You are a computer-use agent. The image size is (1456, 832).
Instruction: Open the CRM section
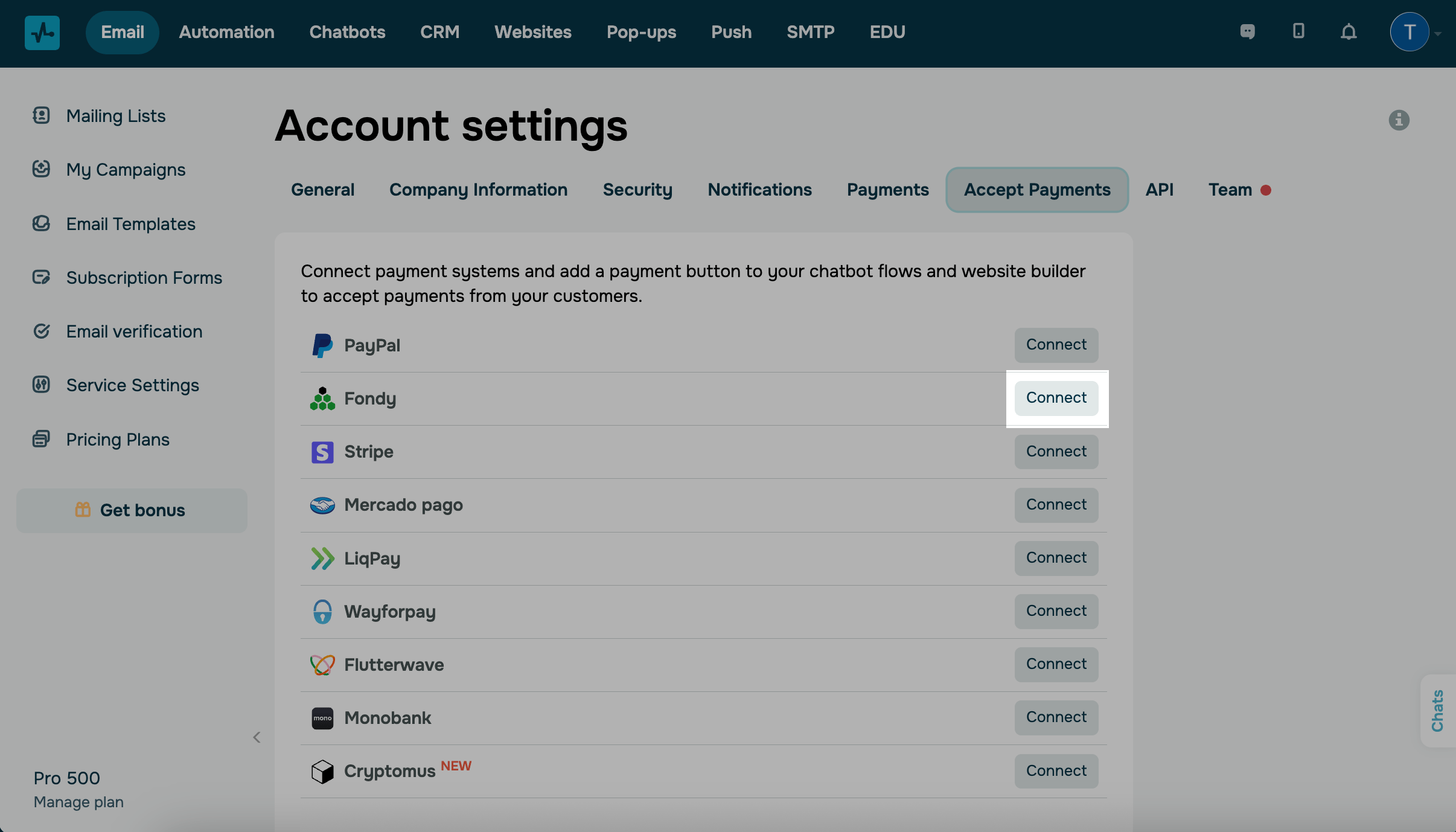pos(440,32)
